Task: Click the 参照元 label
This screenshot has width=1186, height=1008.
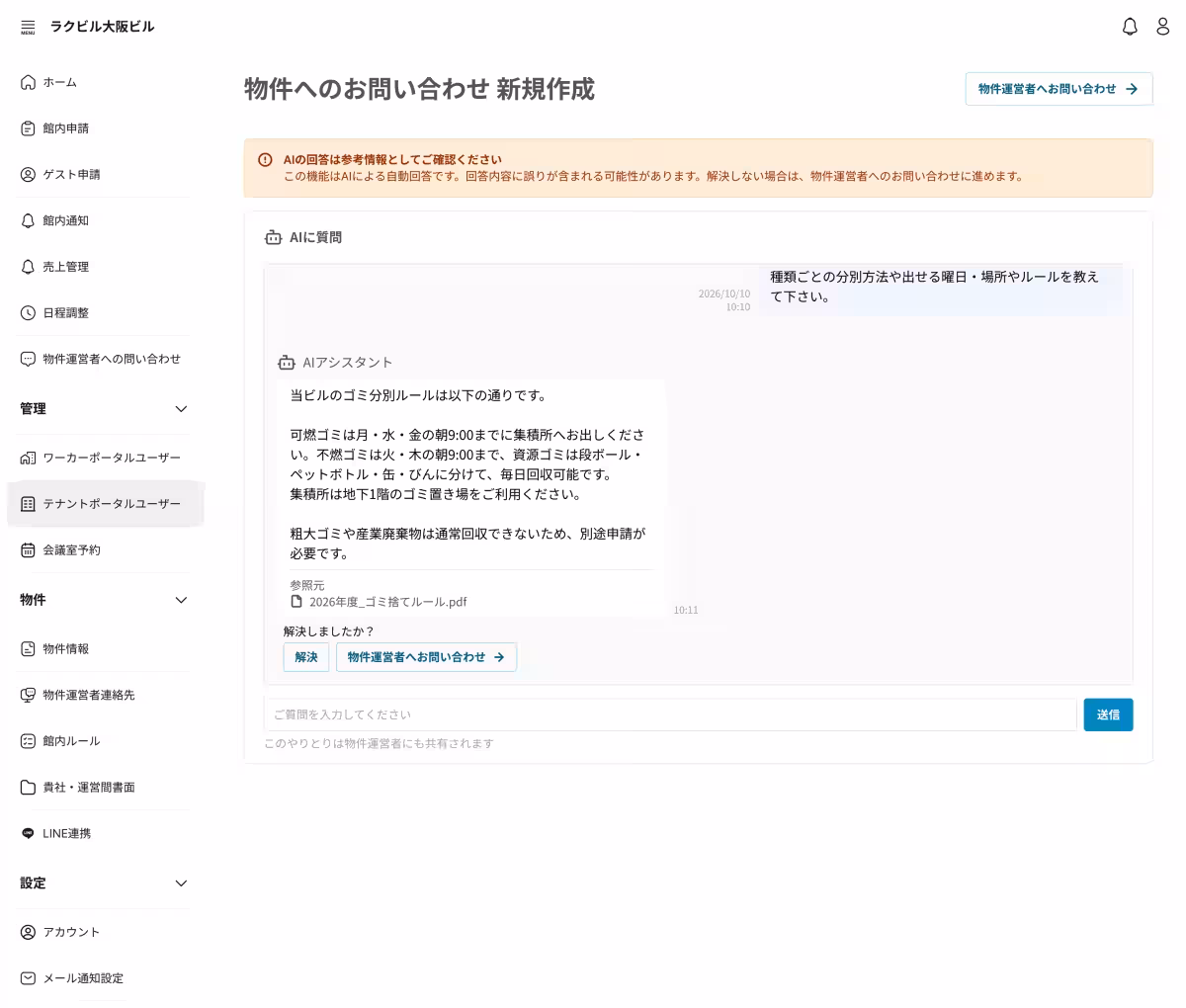Action: [x=307, y=586]
